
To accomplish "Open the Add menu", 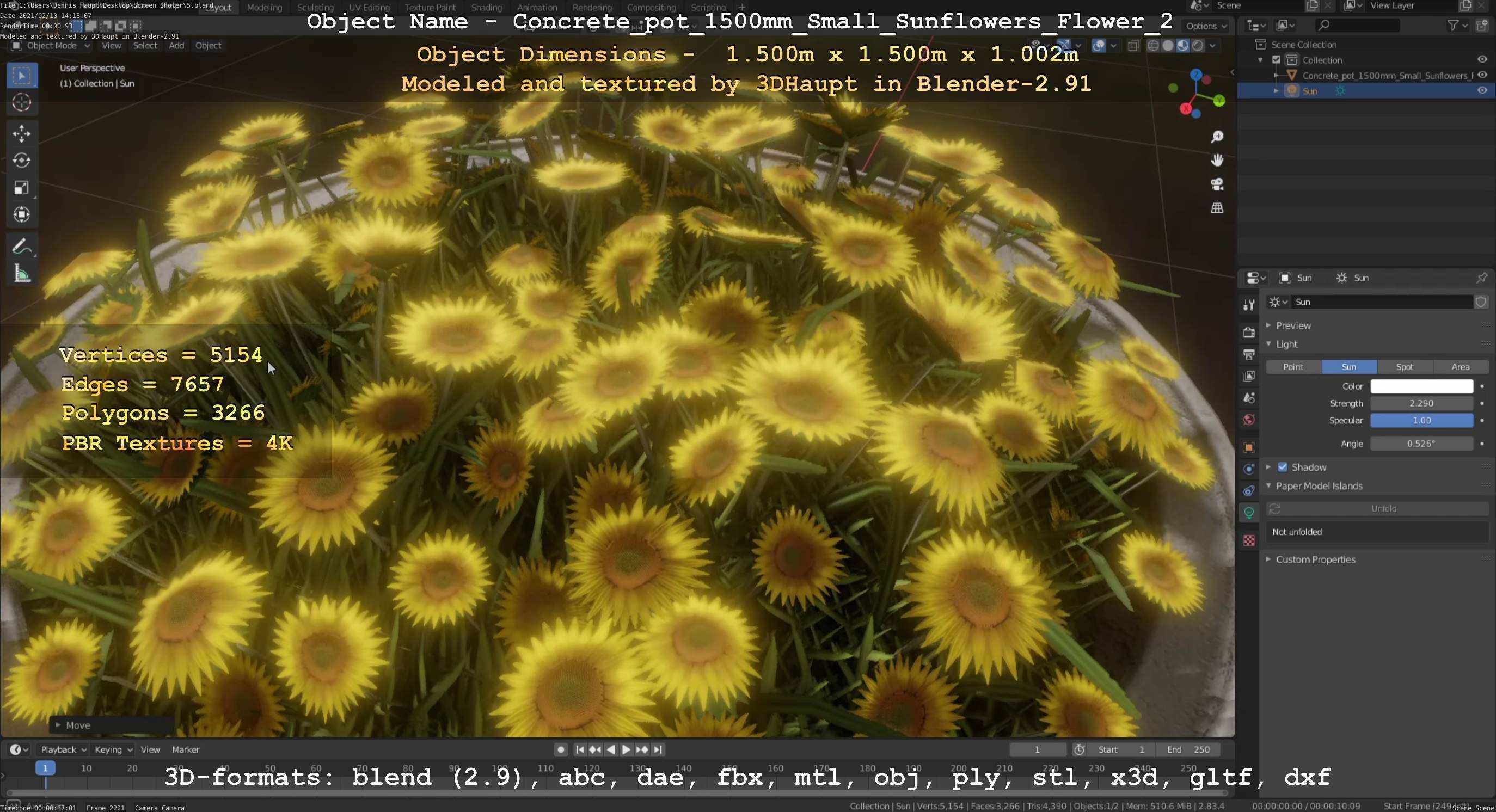I will (176, 45).
